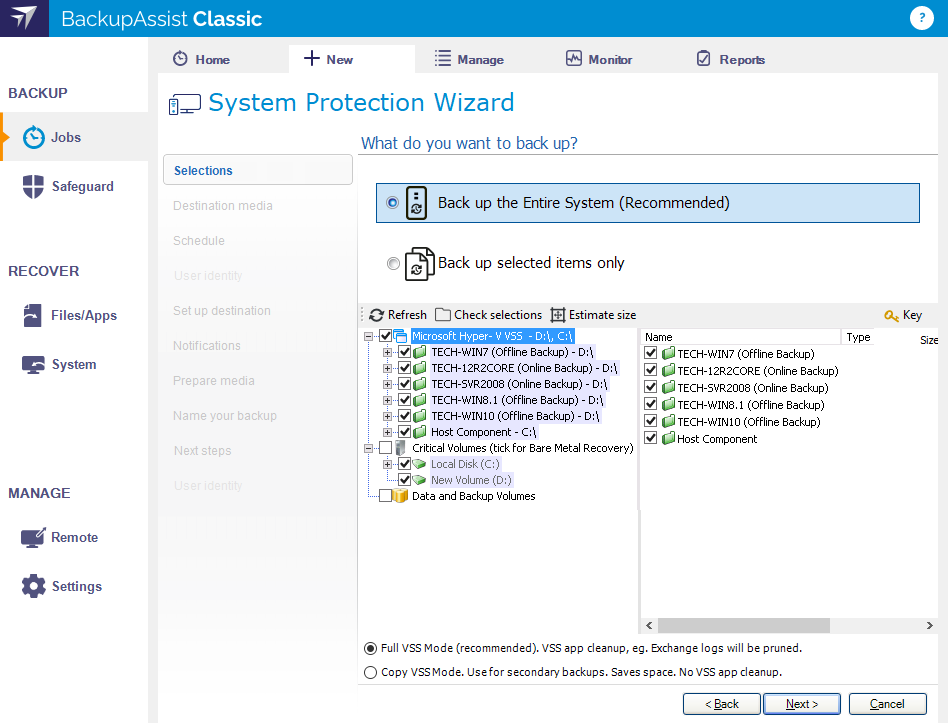Screen dimensions: 948x723
Task: Click the Home tab clock icon
Action: point(180,59)
